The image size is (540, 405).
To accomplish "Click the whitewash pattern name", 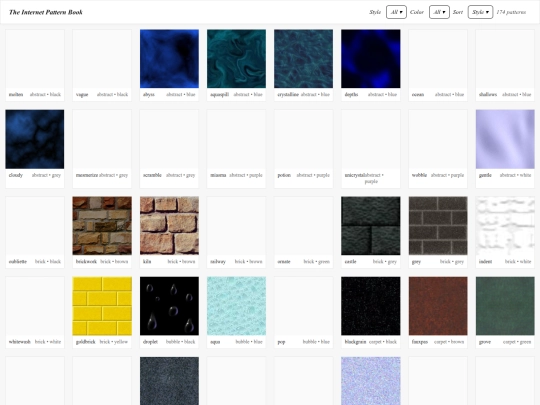I will tap(20, 342).
